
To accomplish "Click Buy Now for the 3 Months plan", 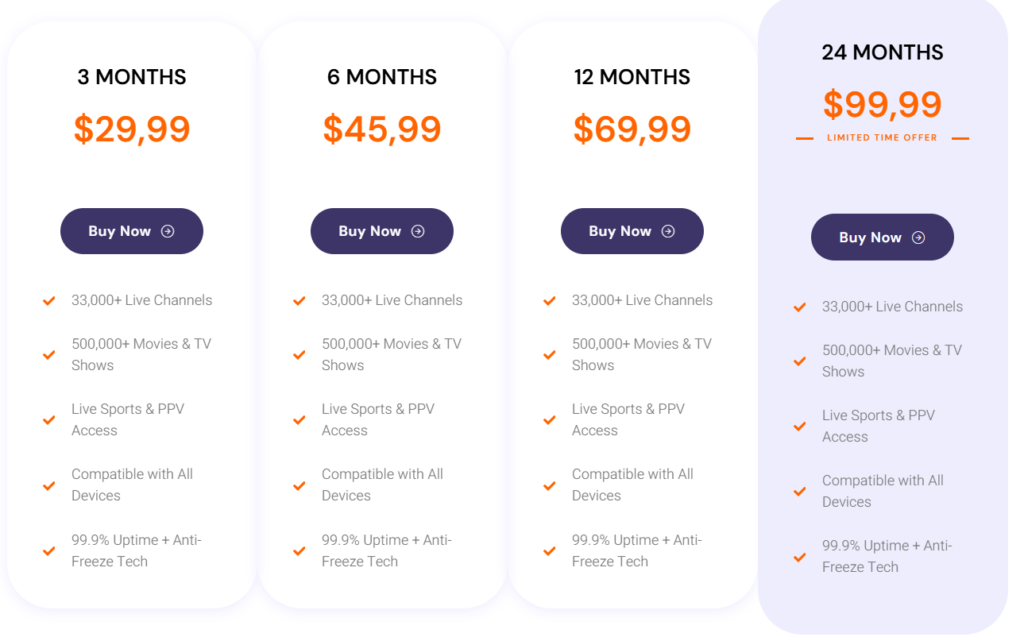I will click(131, 231).
